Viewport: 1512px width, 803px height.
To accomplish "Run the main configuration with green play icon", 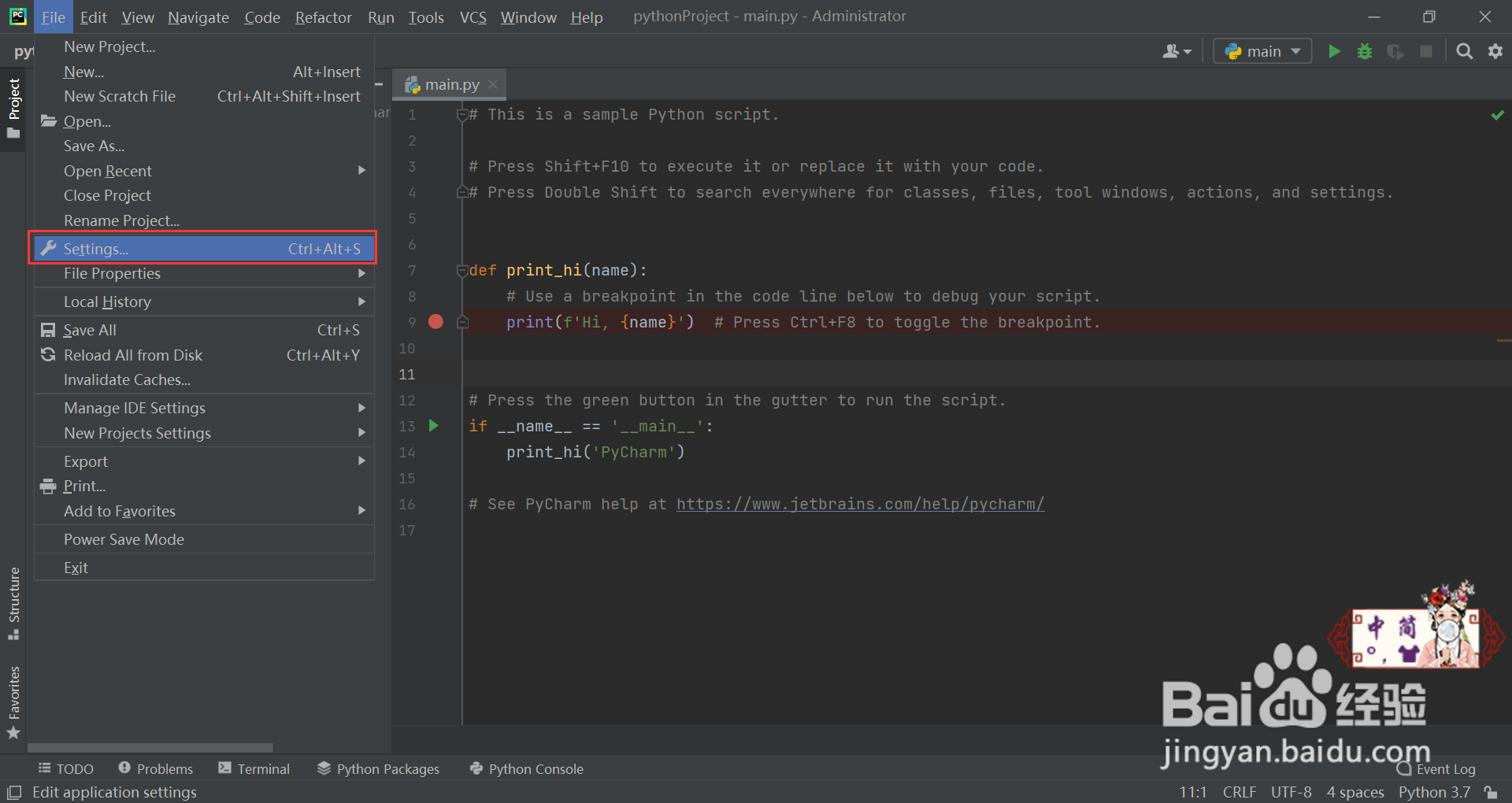I will (1334, 51).
